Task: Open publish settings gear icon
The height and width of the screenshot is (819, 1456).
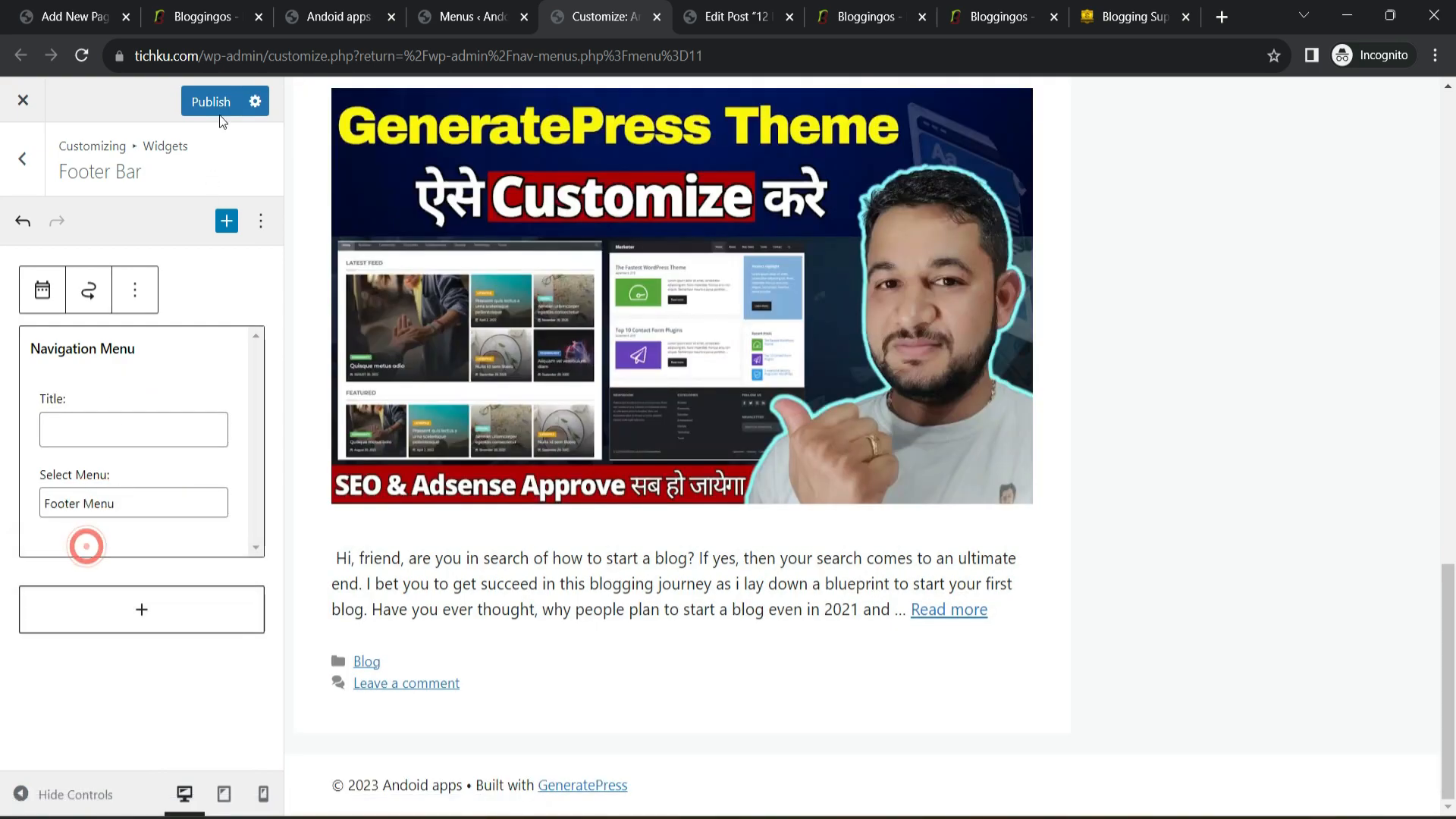Action: 255,102
